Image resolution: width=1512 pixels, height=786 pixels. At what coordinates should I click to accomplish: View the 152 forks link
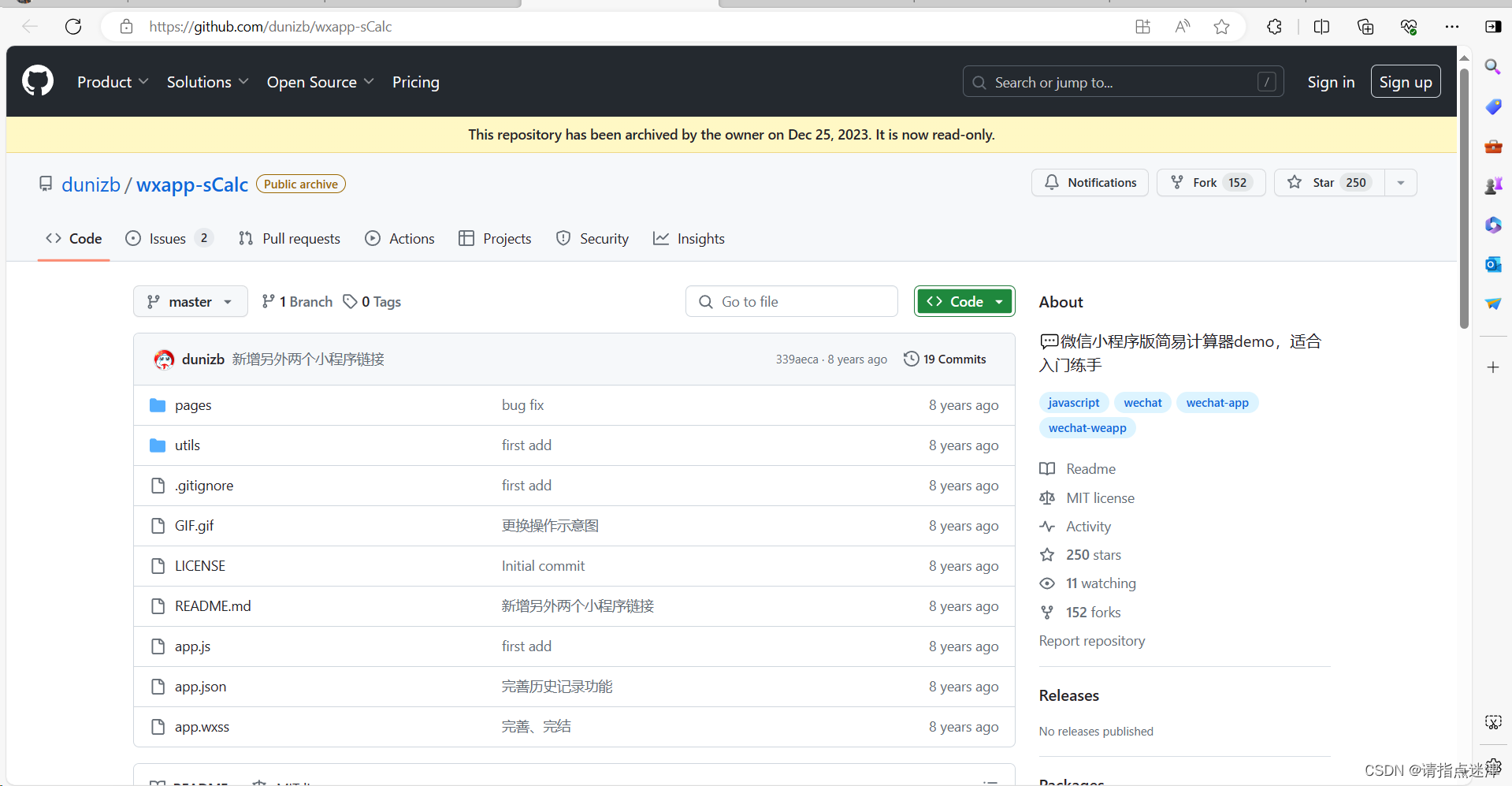(1093, 613)
